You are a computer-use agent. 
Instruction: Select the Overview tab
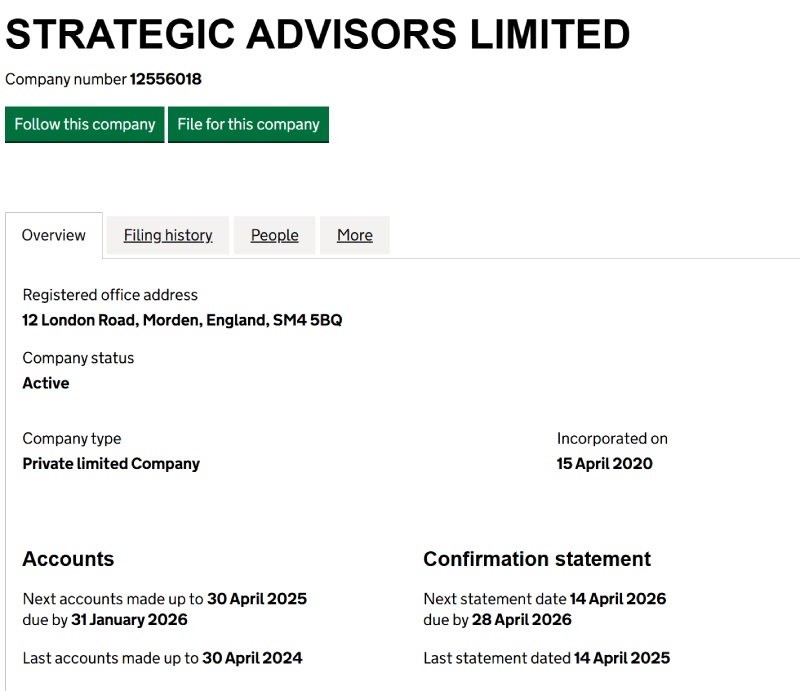click(x=54, y=235)
